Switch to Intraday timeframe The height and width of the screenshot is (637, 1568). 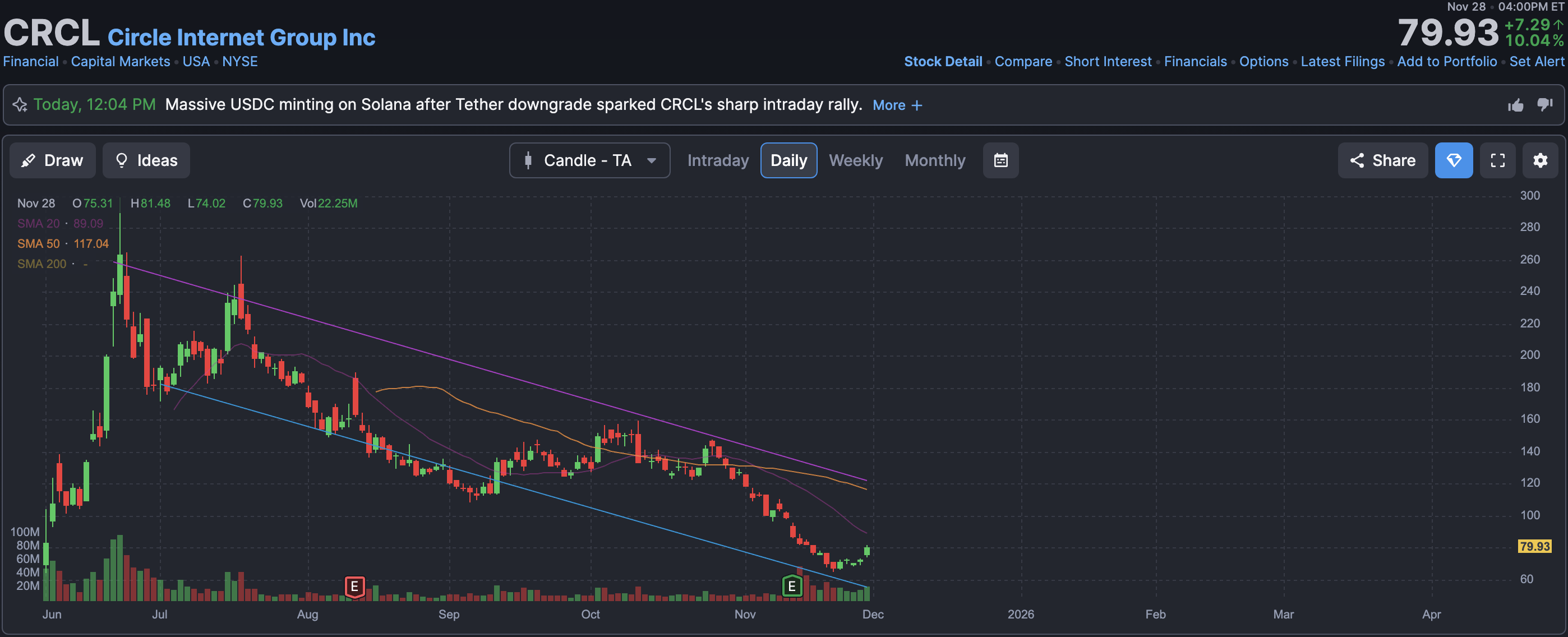pos(718,160)
